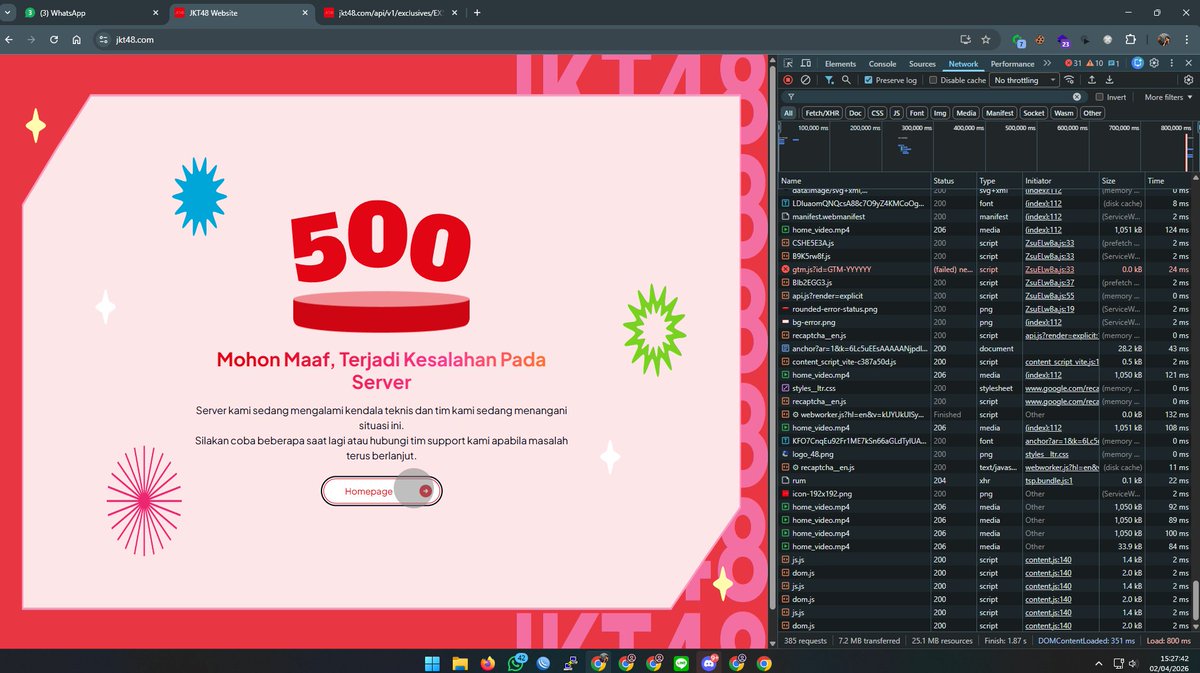Bookmark this page with star icon
Viewport: 1200px width, 673px height.
[986, 40]
